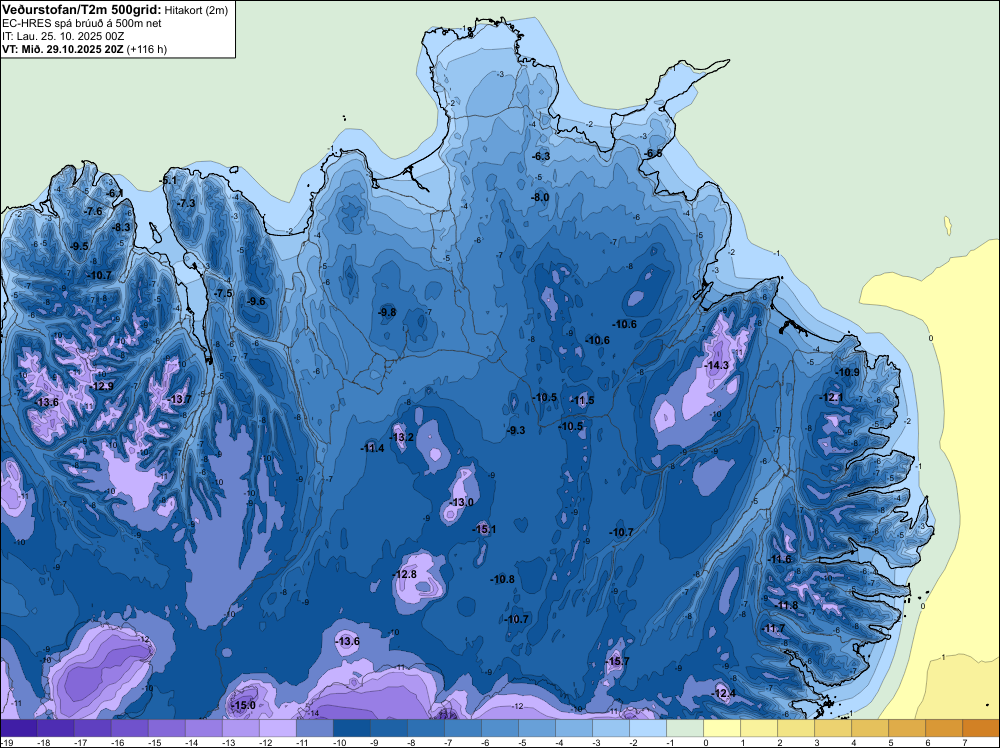Click the title 'Veðurstofan/T2m 500grid:'
The height and width of the screenshot is (748, 1000).
pos(82,10)
